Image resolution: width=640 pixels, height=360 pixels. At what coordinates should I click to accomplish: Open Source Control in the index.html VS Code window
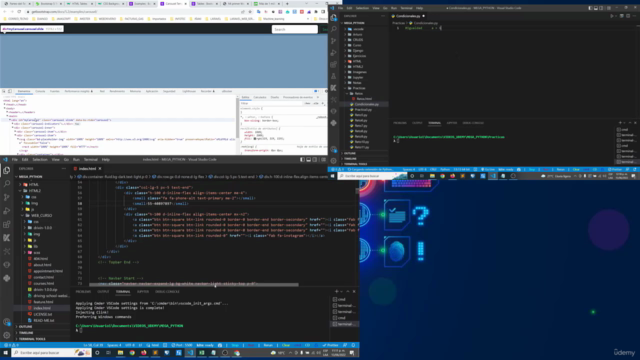tap(7, 197)
